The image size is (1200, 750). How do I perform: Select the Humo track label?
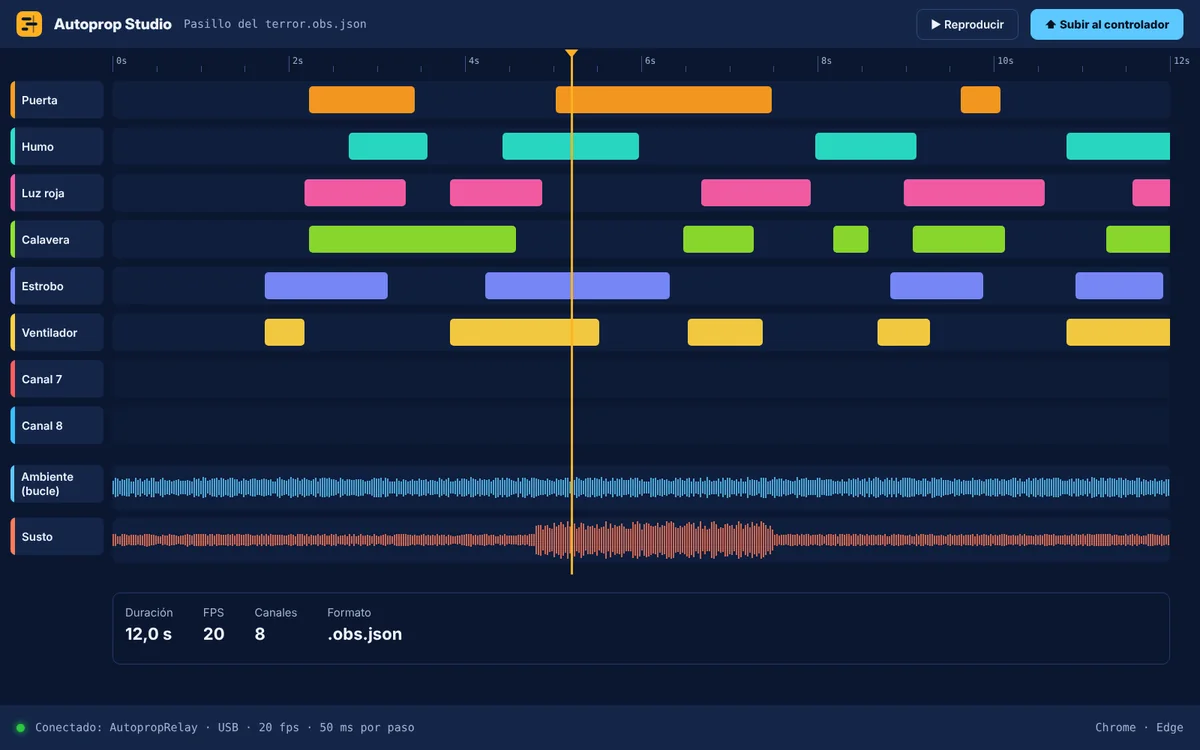[57, 146]
